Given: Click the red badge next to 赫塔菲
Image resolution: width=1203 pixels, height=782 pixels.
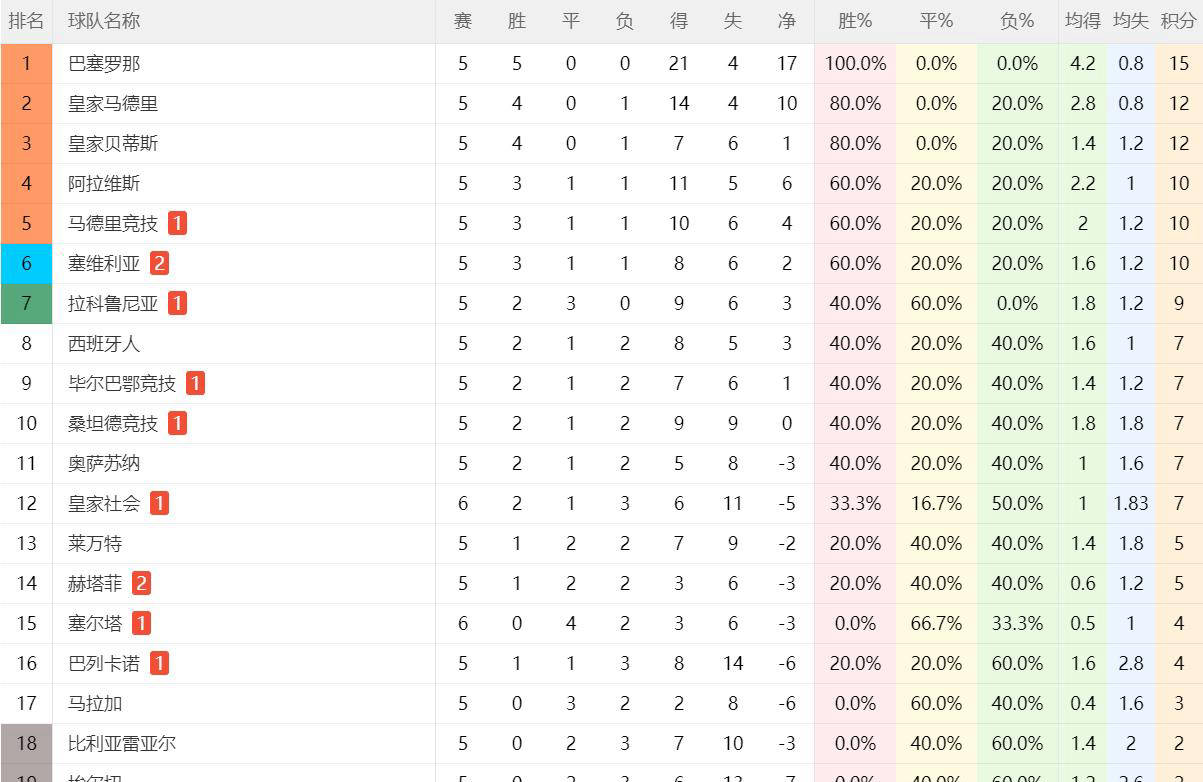Looking at the screenshot, I should tap(141, 583).
